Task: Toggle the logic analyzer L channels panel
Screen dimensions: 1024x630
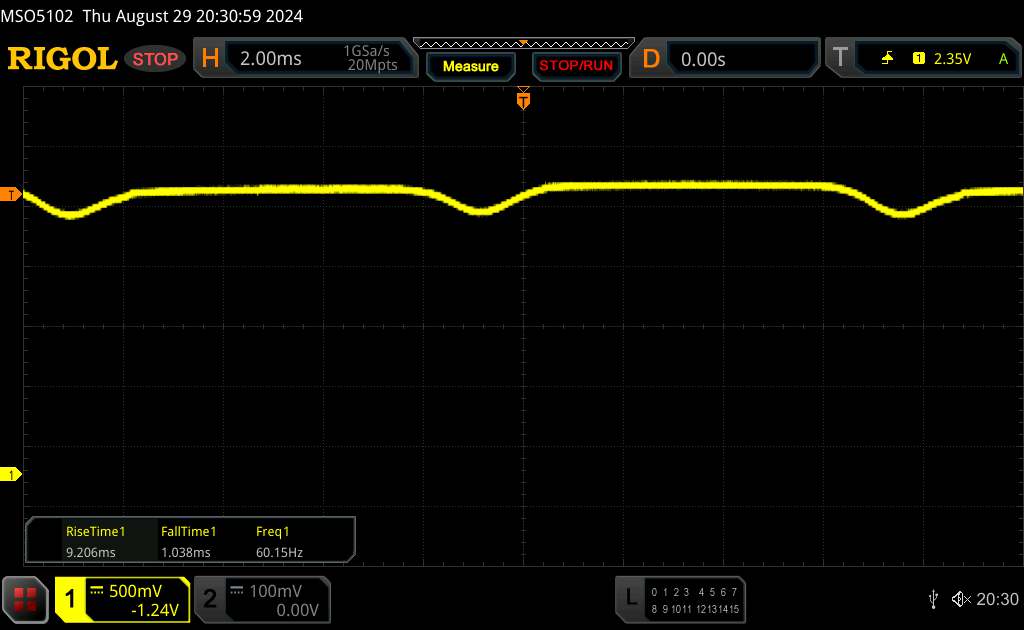Action: click(x=682, y=598)
